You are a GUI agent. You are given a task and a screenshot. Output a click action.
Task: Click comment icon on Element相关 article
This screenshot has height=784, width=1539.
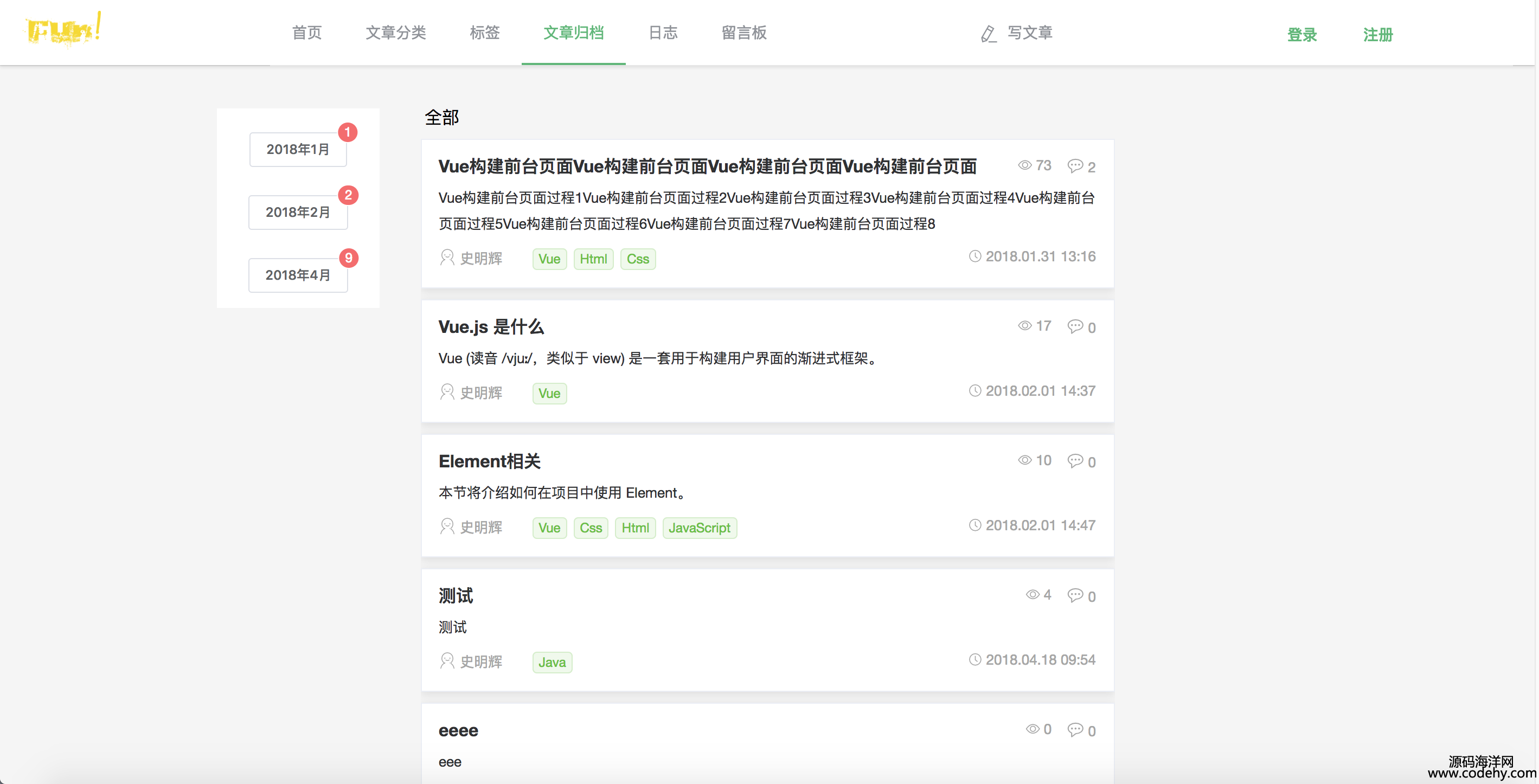pyautogui.click(x=1075, y=461)
